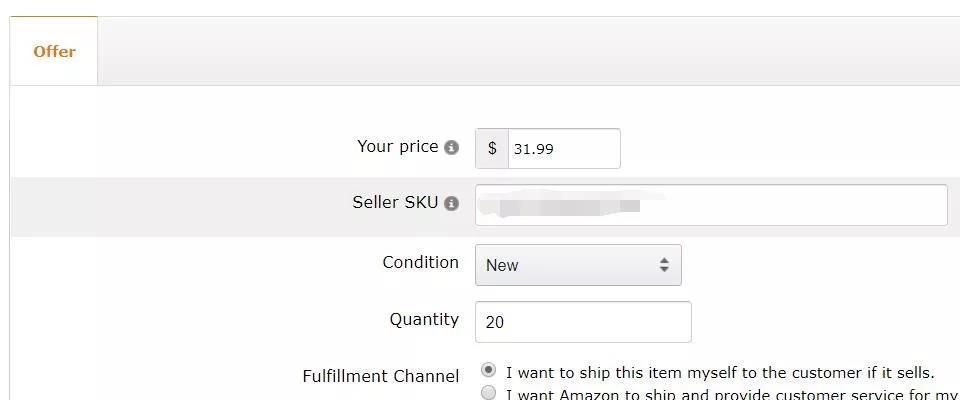Click the Quantity field containing 20
This screenshot has height=400, width=960.
click(583, 322)
